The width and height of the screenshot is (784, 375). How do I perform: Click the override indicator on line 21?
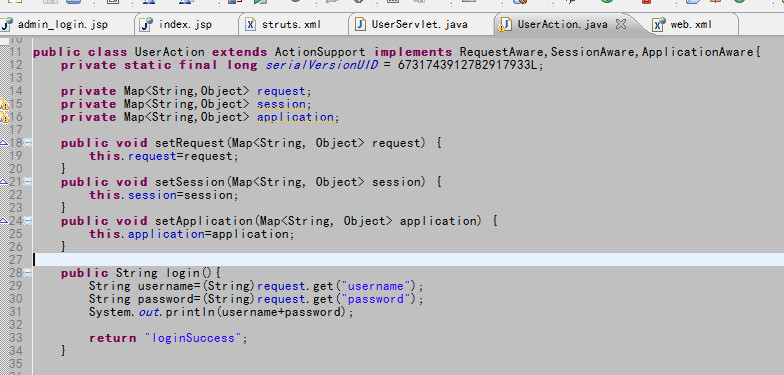click(4, 182)
